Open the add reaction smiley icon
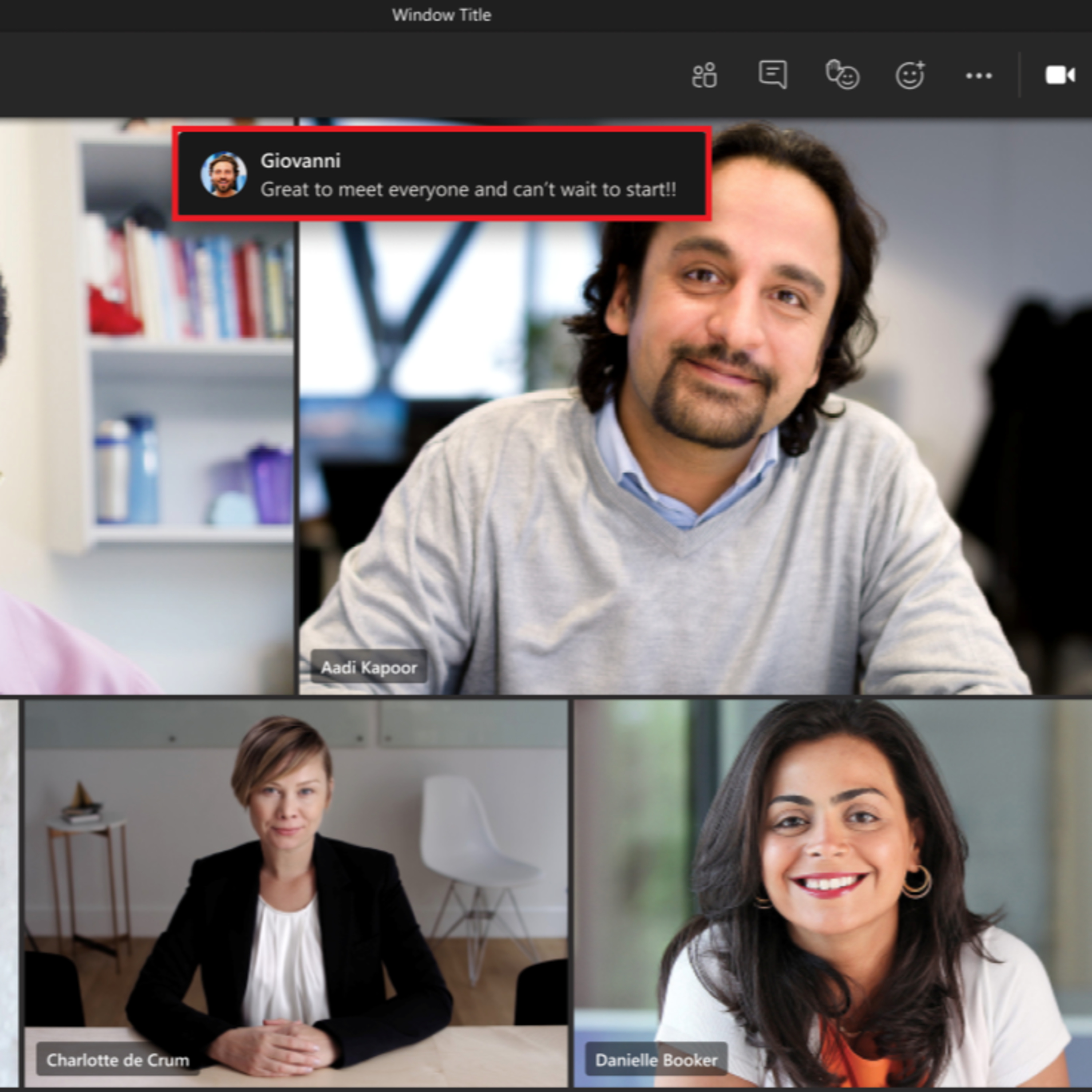The image size is (1092, 1092). [x=911, y=75]
